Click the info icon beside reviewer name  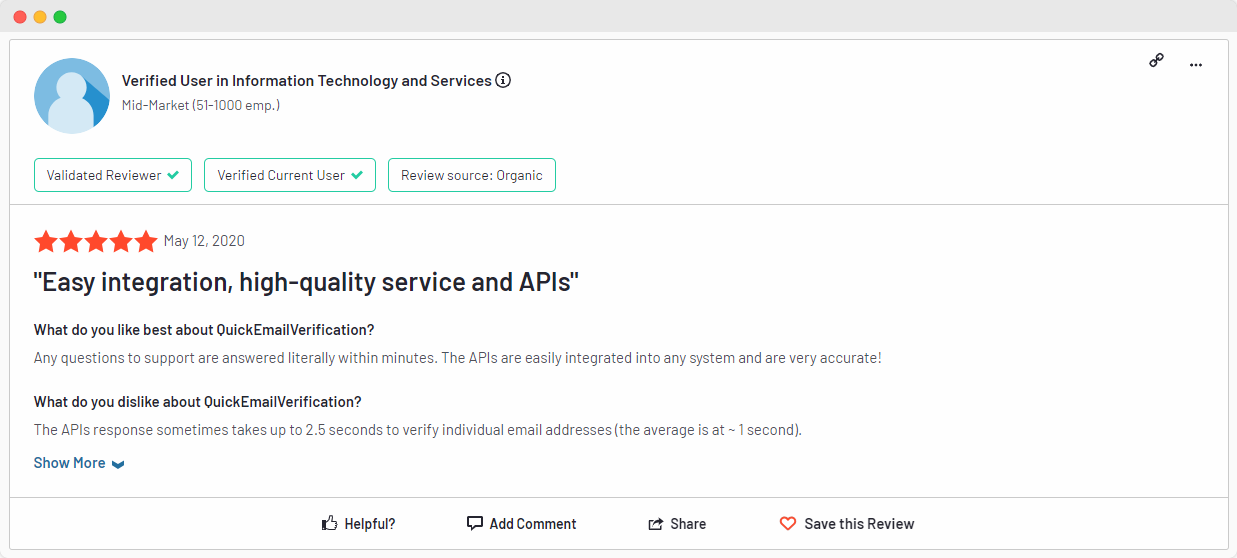(x=503, y=80)
